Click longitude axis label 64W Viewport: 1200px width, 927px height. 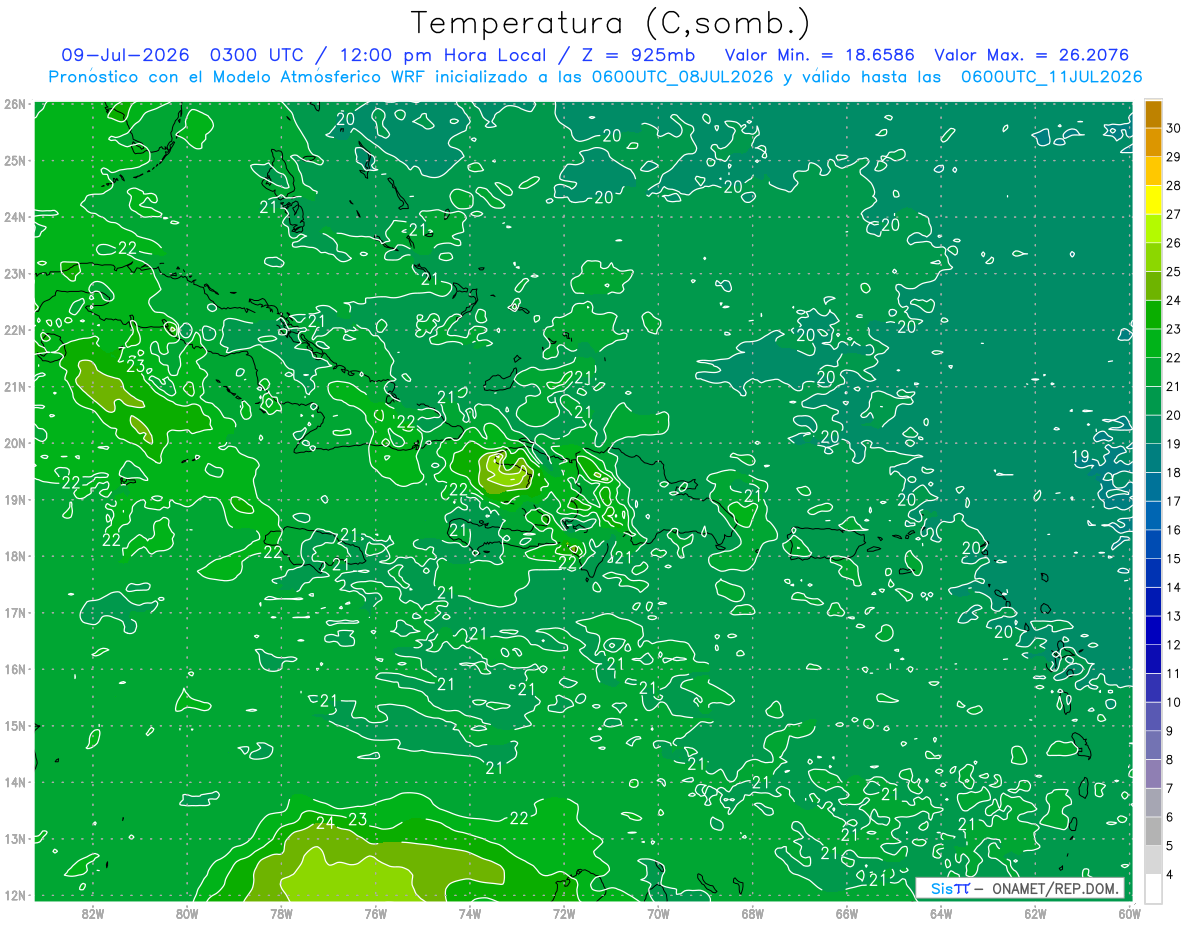point(941,913)
